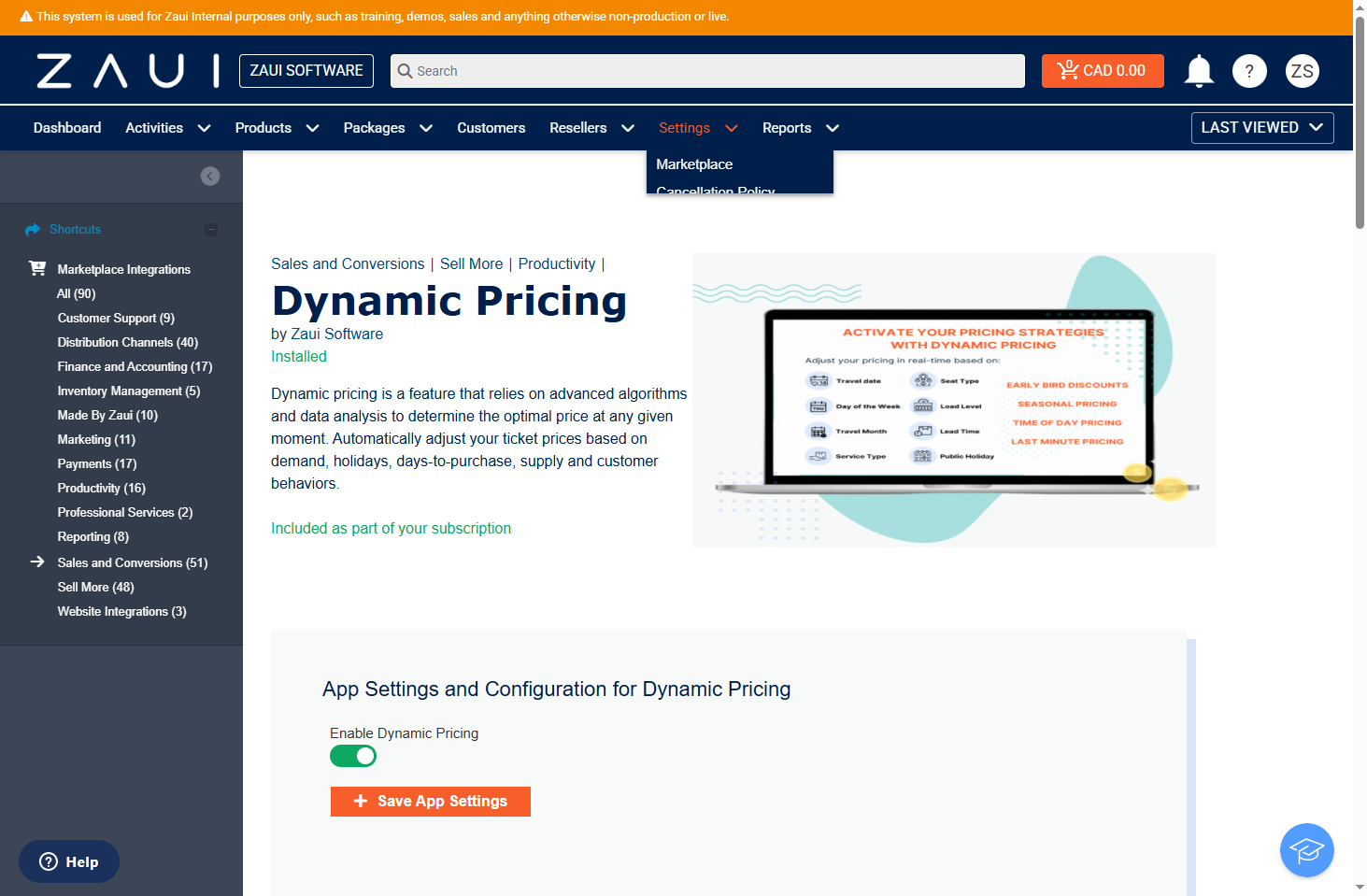
Task: Choose Marketplace from the Settings menu
Action: coord(694,164)
